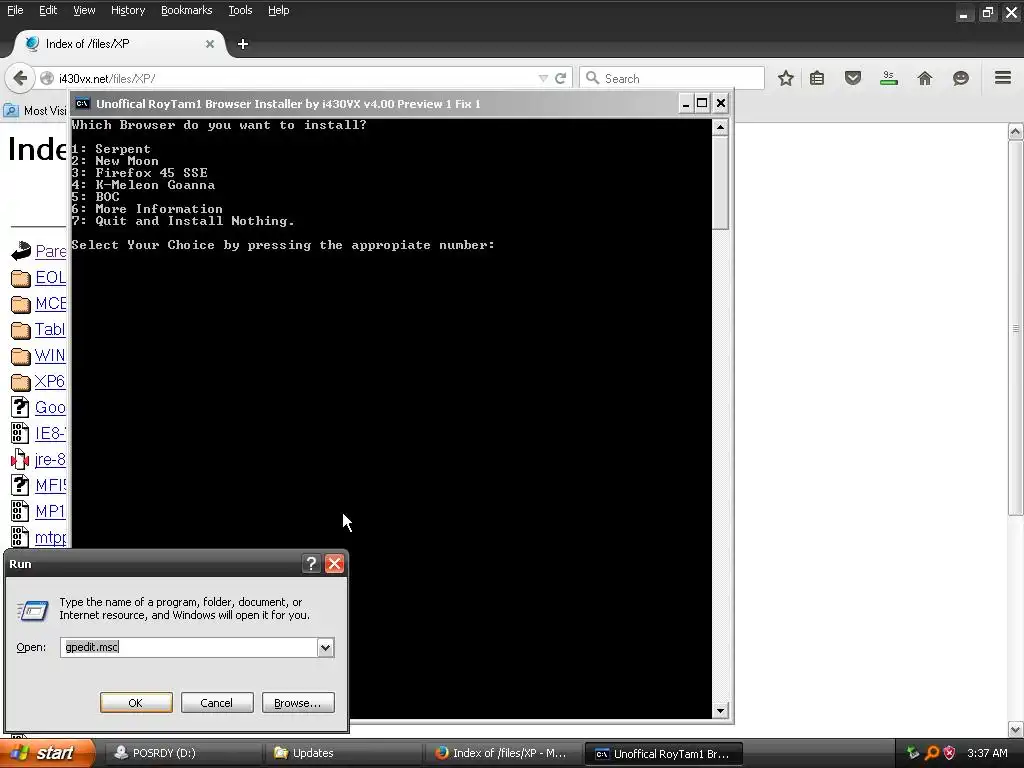Open the Pocket icon in Firefox toolbar
Viewport: 1024px width, 768px height.
(852, 78)
